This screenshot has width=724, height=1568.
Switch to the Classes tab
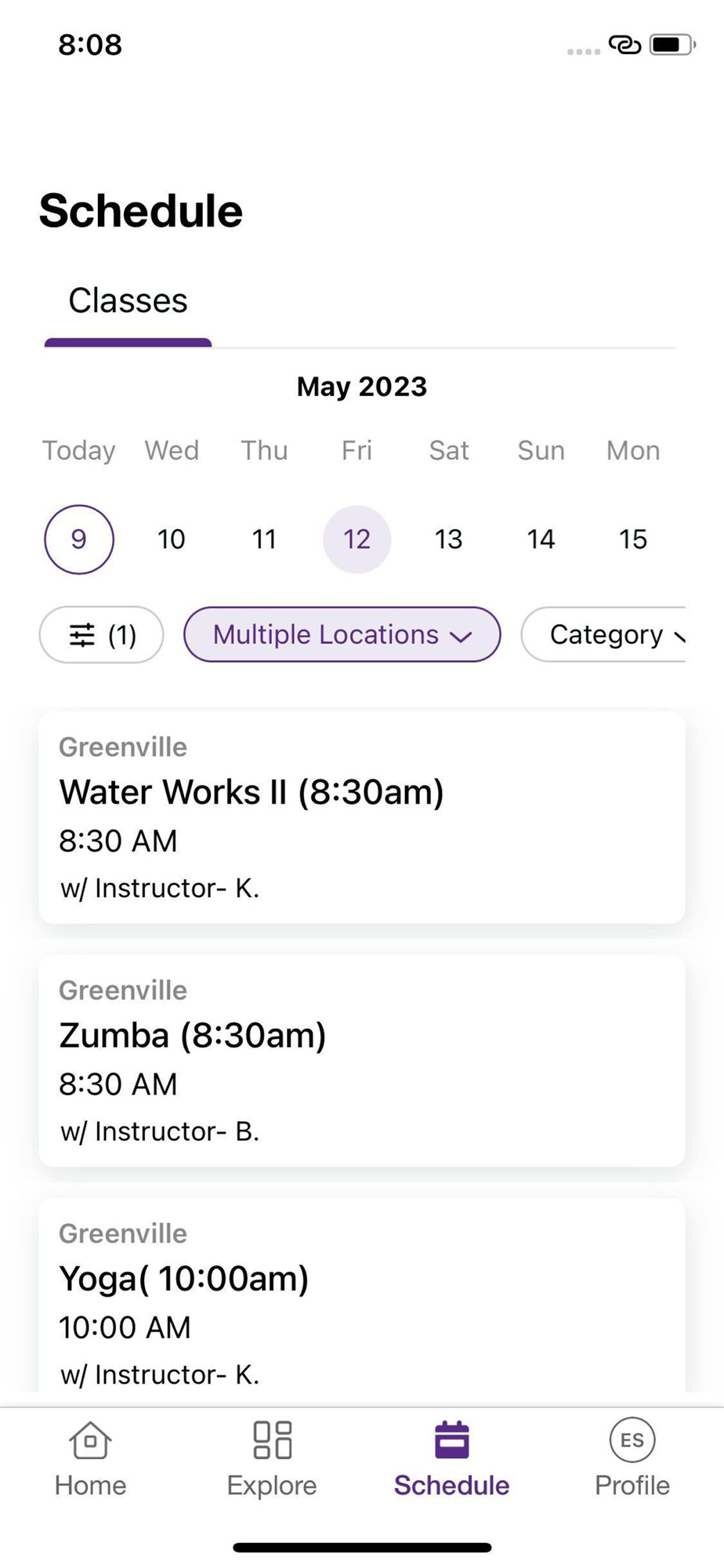tap(128, 301)
